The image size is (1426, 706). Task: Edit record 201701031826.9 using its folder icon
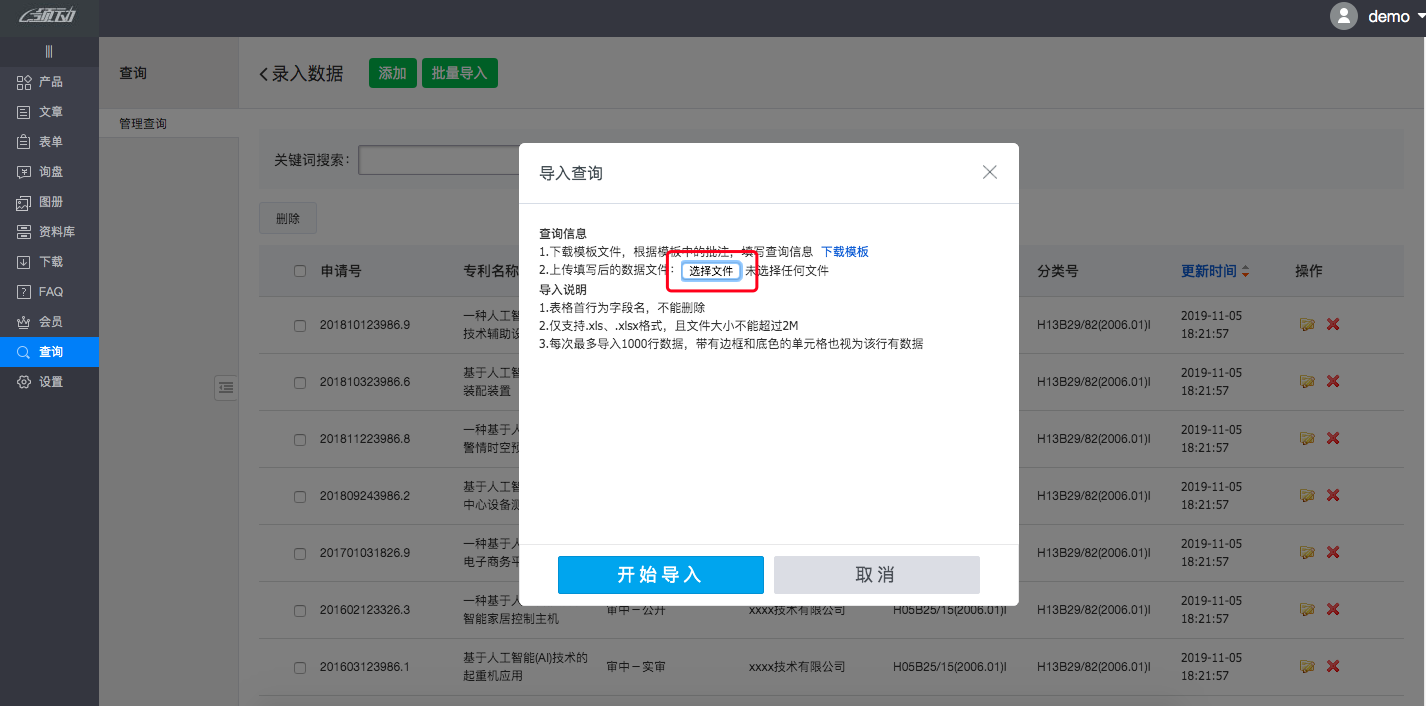point(1307,552)
